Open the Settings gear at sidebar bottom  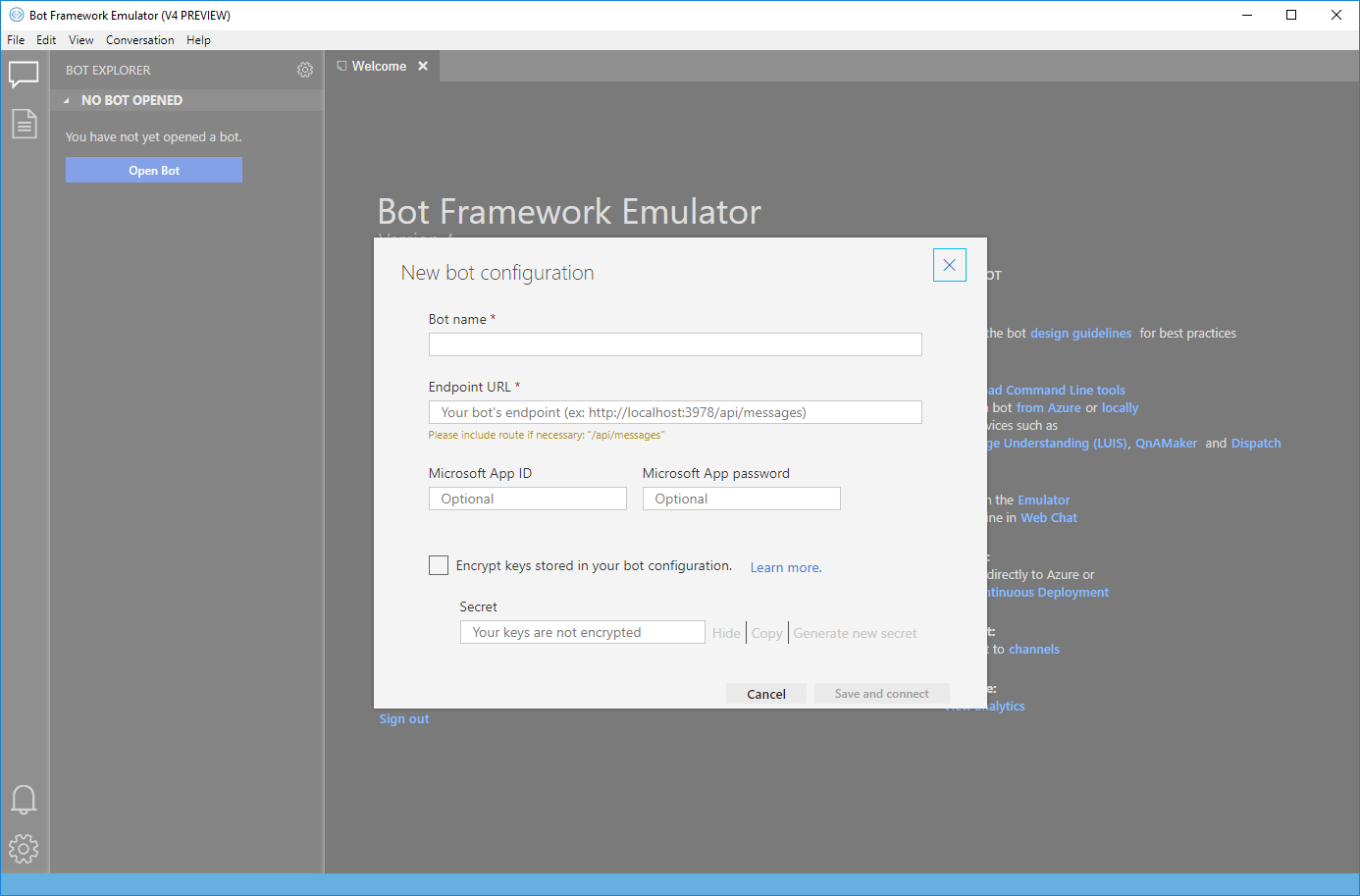pyautogui.click(x=24, y=849)
